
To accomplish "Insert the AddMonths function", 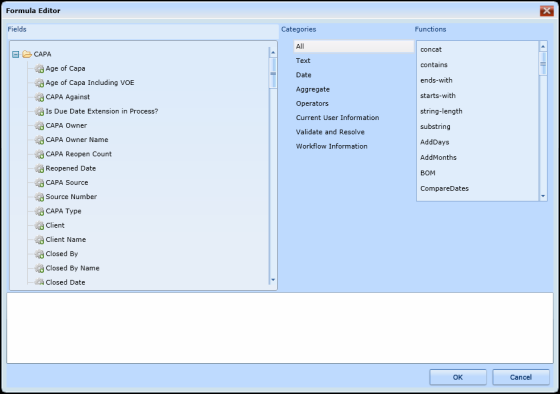I will (x=438, y=158).
